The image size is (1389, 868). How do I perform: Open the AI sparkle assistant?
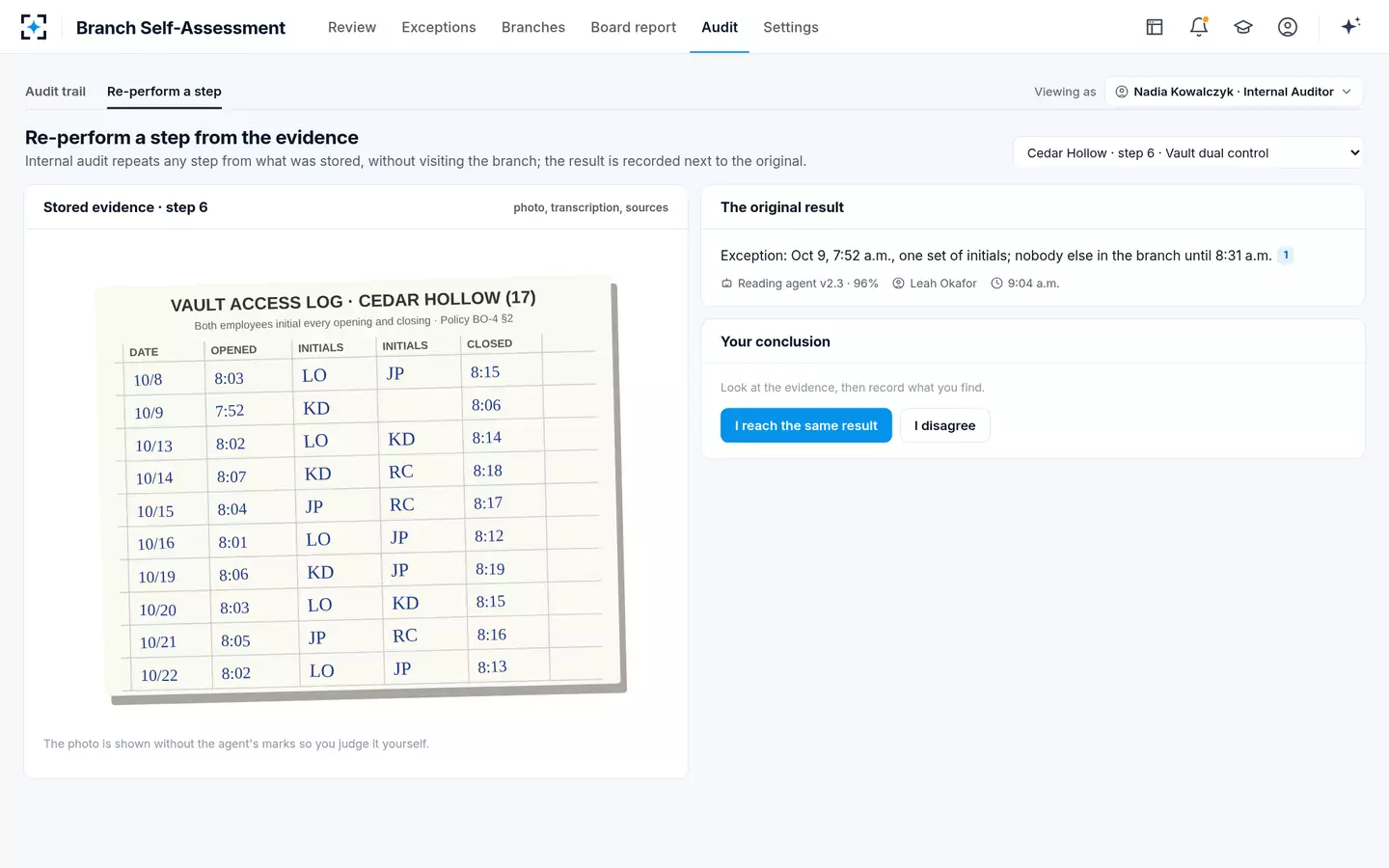[1350, 26]
